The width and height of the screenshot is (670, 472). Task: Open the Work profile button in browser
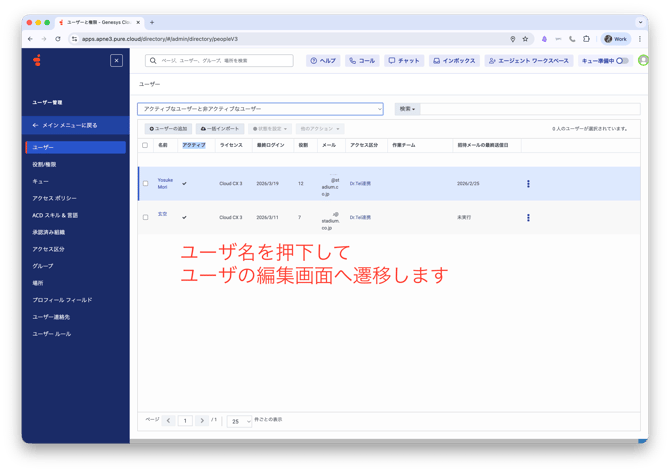[616, 39]
